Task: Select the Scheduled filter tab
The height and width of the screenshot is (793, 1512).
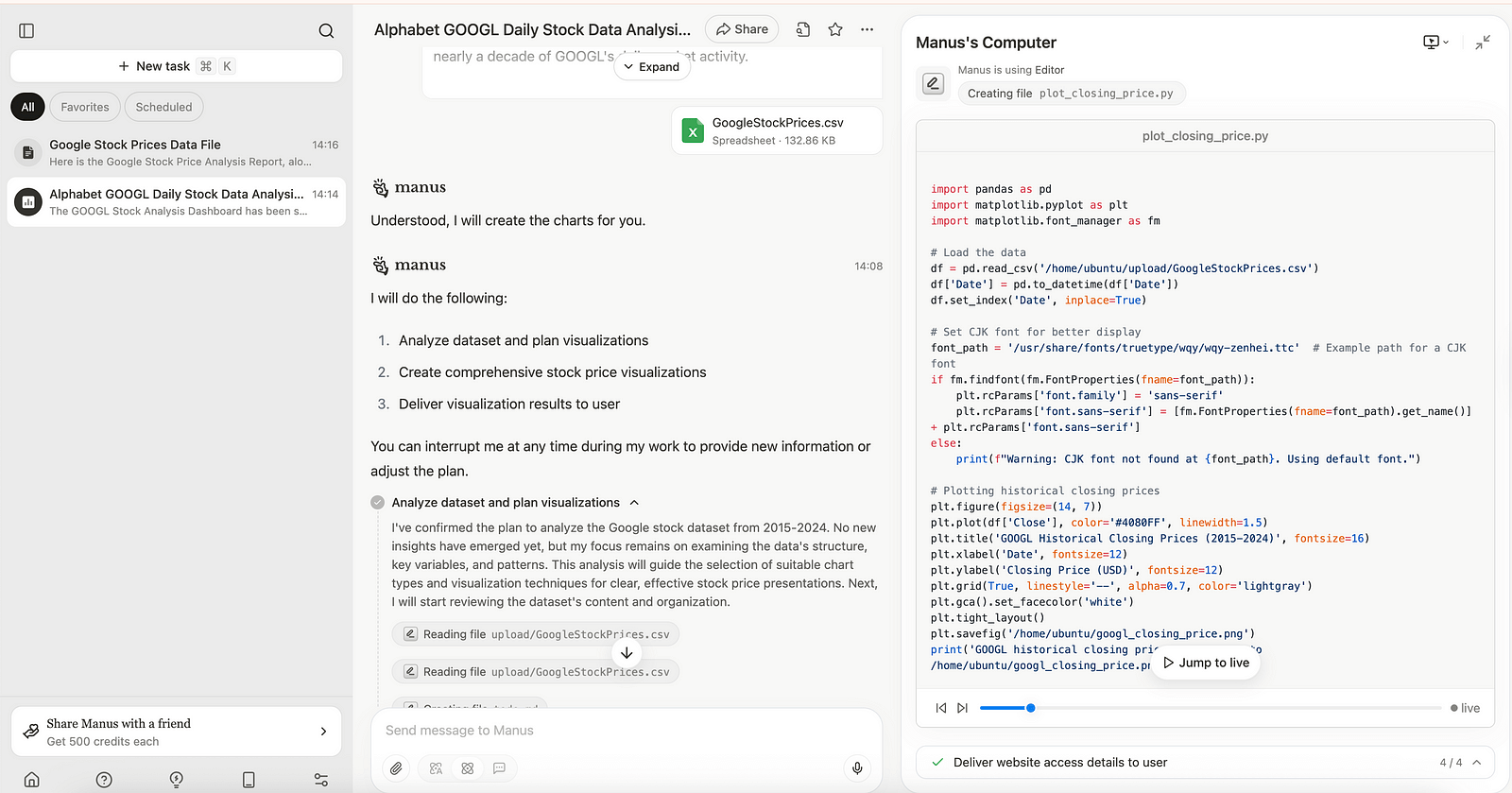Action: pyautogui.click(x=163, y=107)
